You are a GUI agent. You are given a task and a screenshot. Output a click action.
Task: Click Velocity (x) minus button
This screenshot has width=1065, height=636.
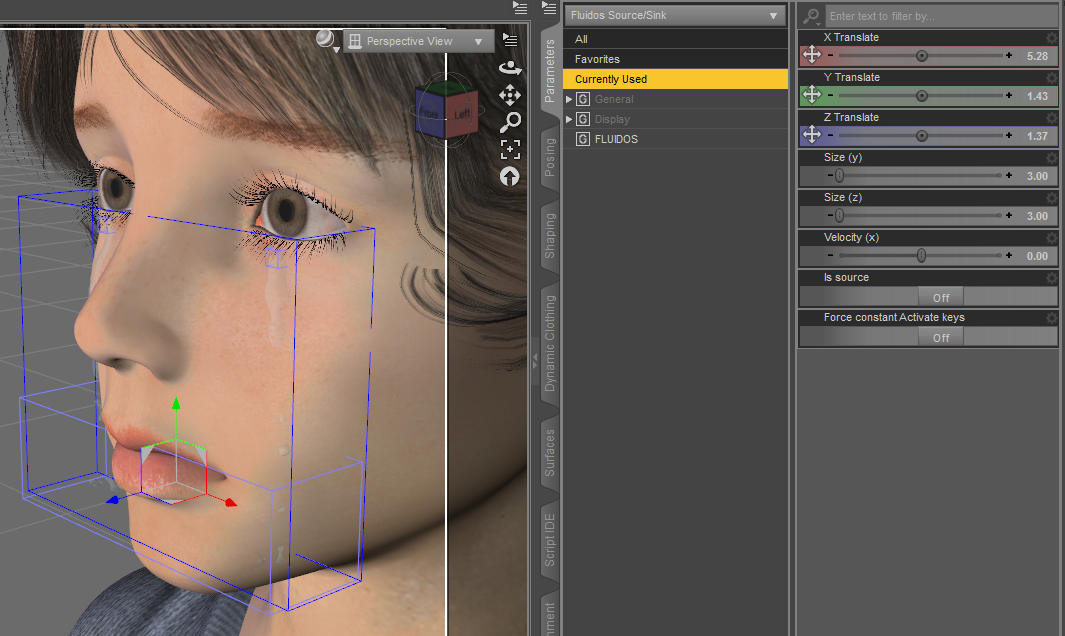[x=830, y=256]
